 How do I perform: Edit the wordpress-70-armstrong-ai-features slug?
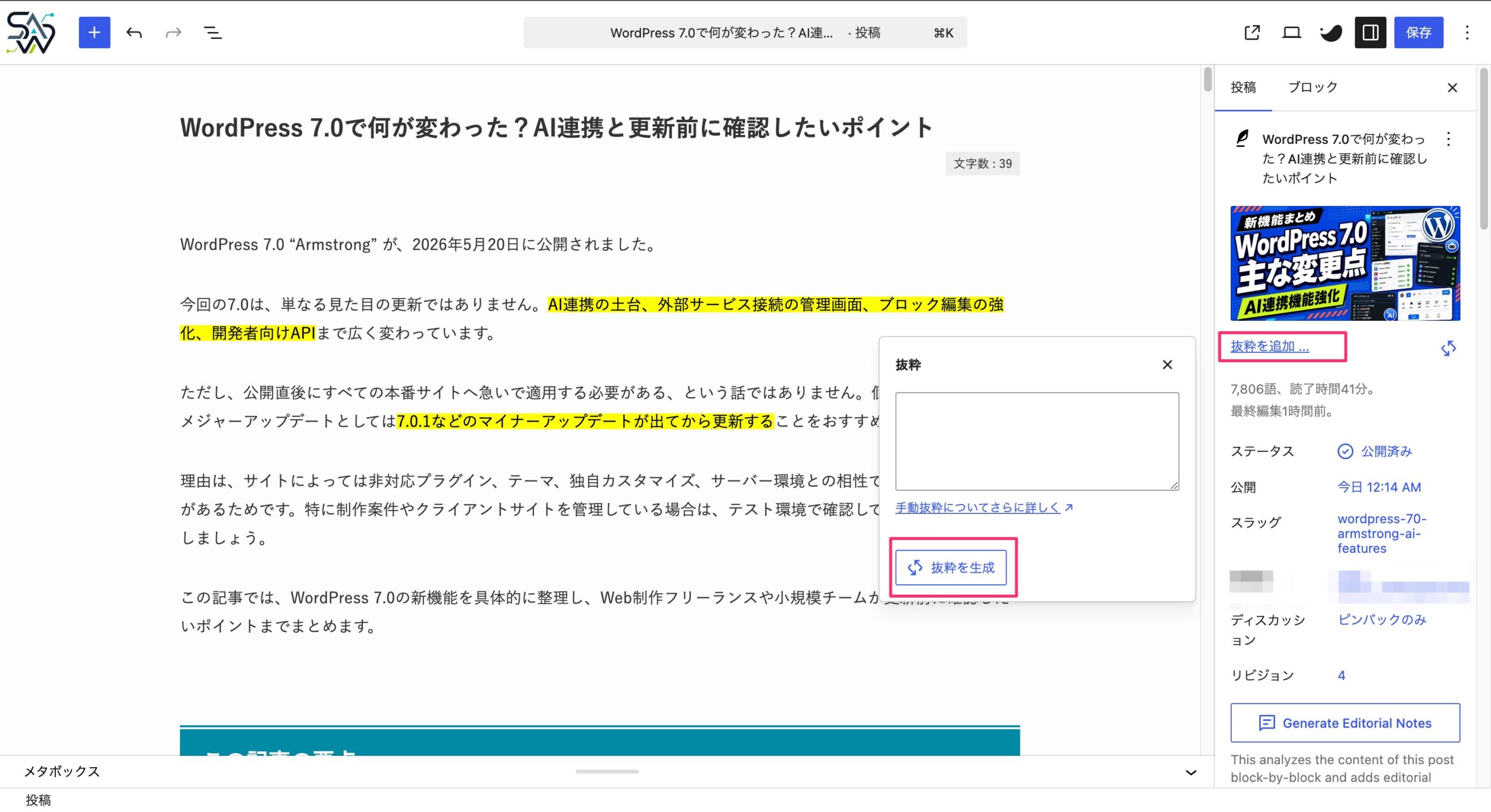pos(1382,533)
